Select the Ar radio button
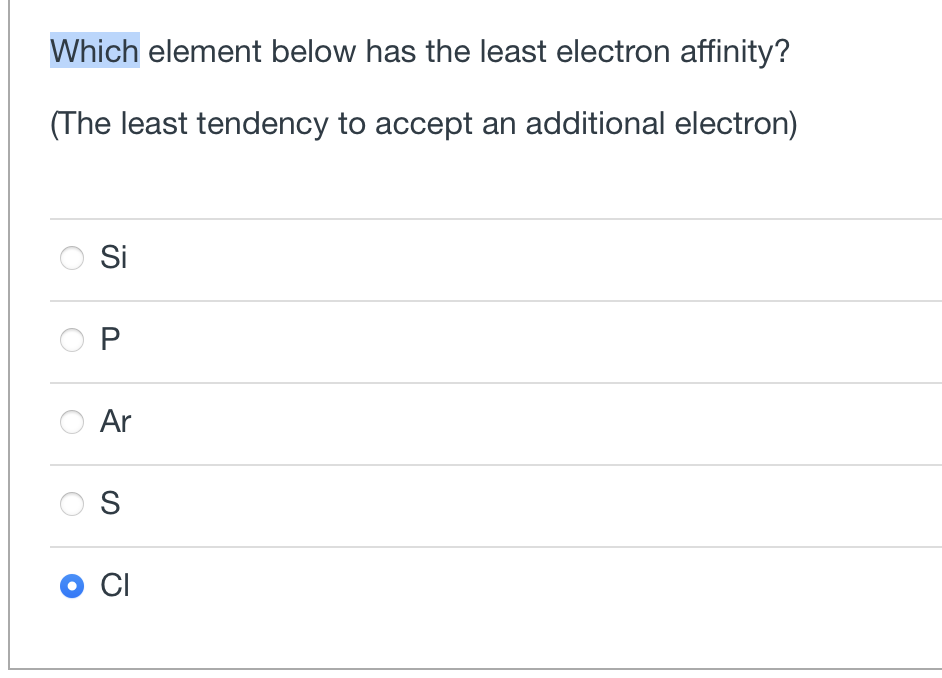Viewport: 942px width, 678px height. [71, 422]
